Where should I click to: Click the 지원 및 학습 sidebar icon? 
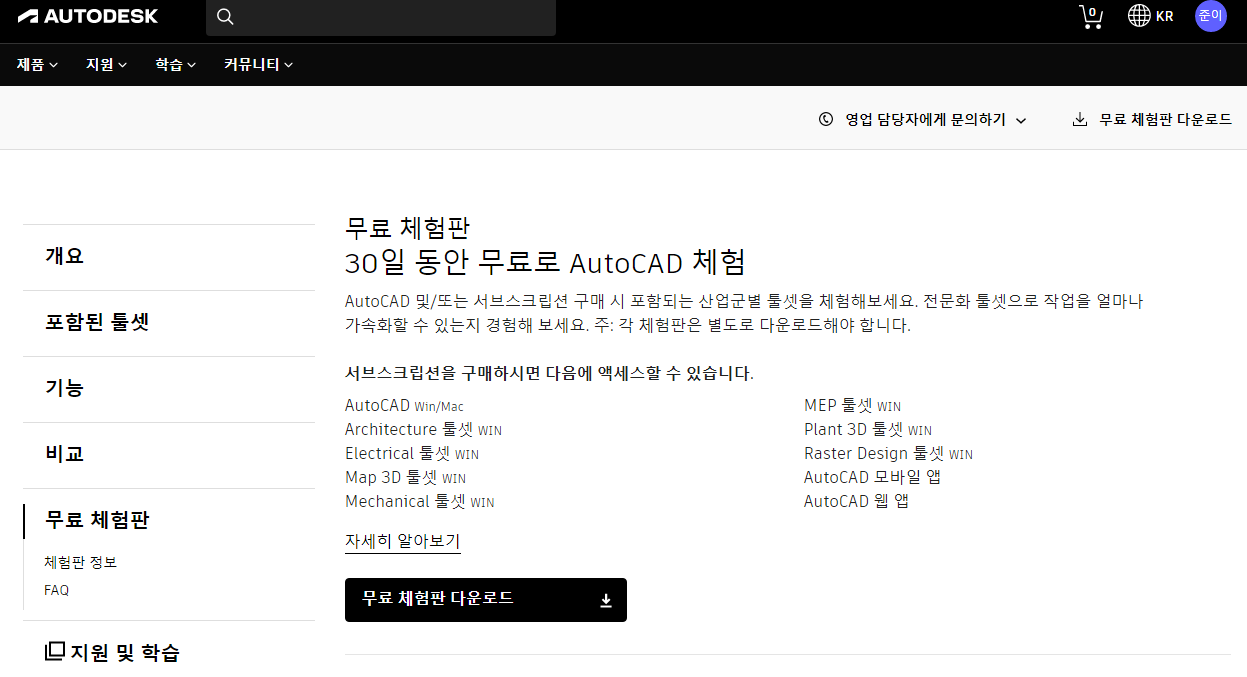pyautogui.click(x=55, y=651)
